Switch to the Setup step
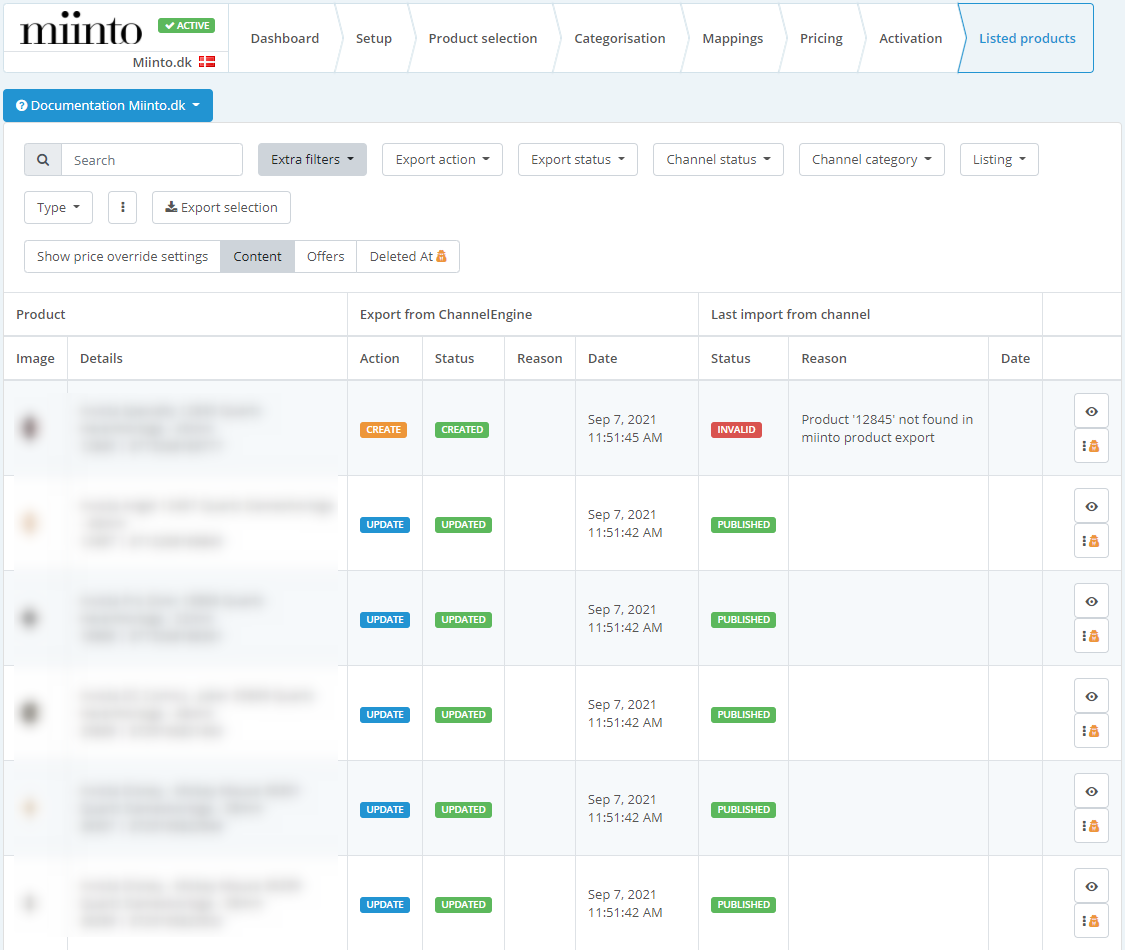 point(374,39)
